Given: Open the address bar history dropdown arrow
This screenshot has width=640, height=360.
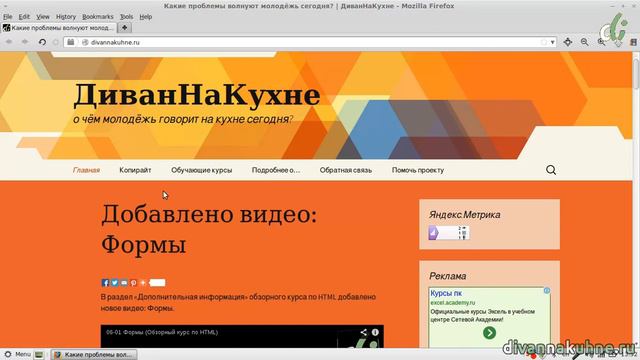Looking at the screenshot, I should (552, 42).
